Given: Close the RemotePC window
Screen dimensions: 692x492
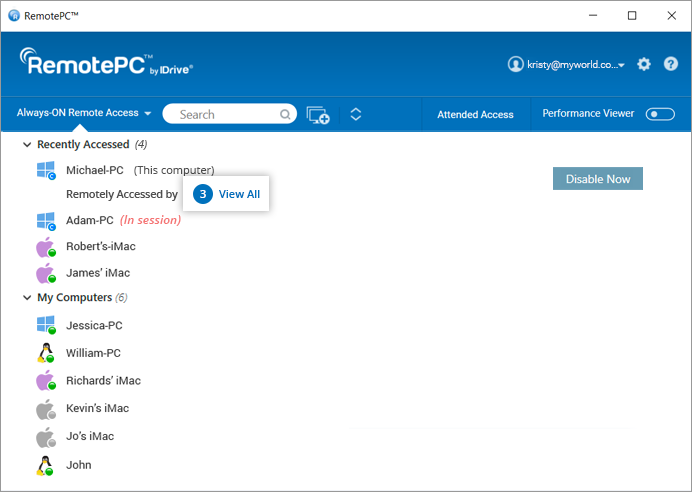Looking at the screenshot, I should coord(671,15).
